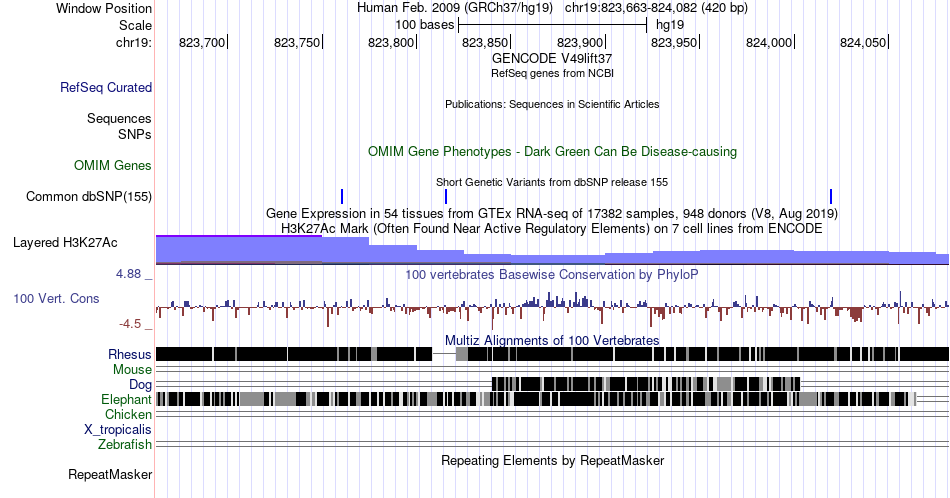Viewport: 950px width, 498px height.
Task: Click the -4.5 PhyloP lower axis value
Action: click(130, 324)
